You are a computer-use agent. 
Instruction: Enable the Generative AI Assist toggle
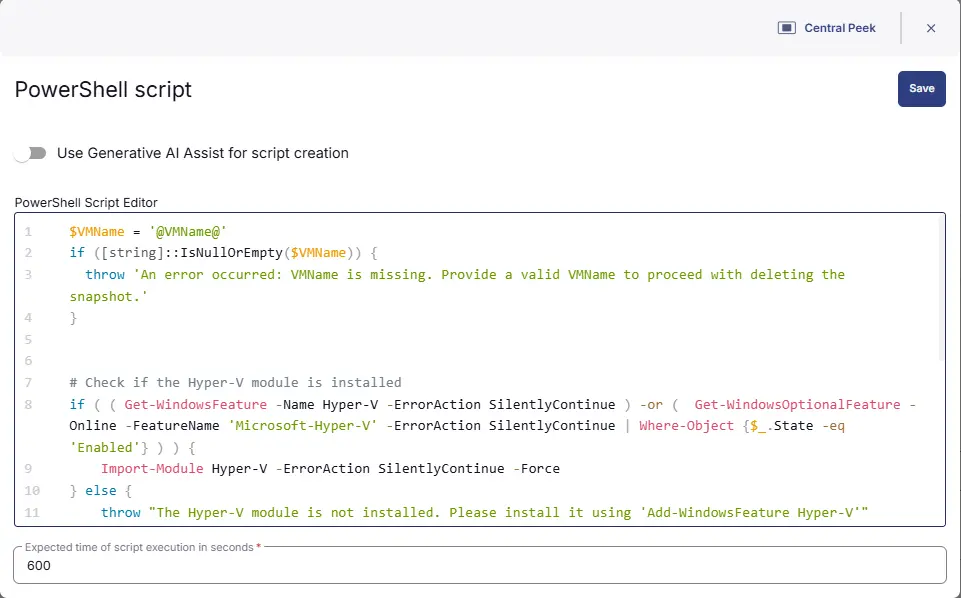tap(31, 153)
